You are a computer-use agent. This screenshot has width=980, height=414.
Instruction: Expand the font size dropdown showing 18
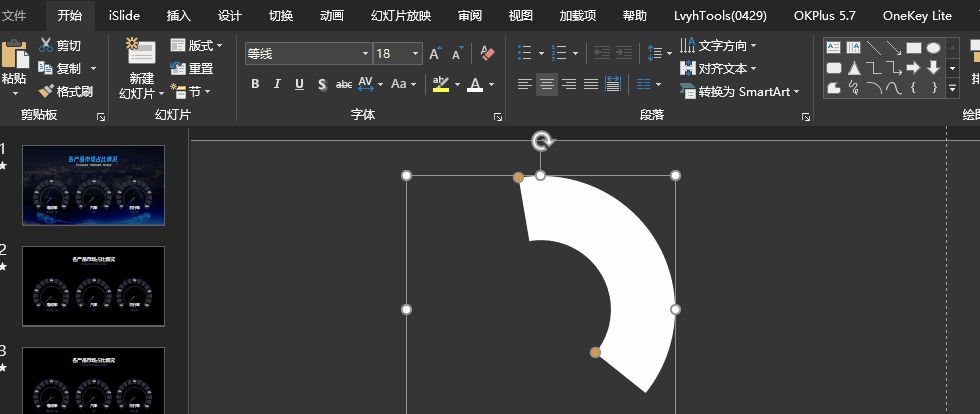[415, 54]
